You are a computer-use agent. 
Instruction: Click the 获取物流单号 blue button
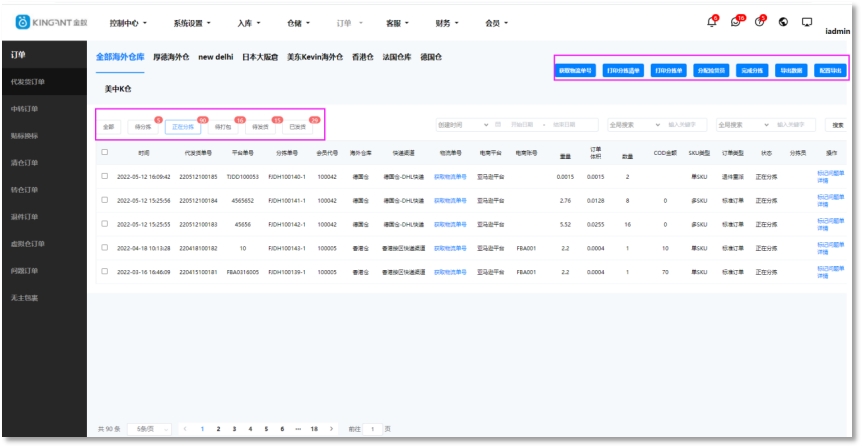575,71
